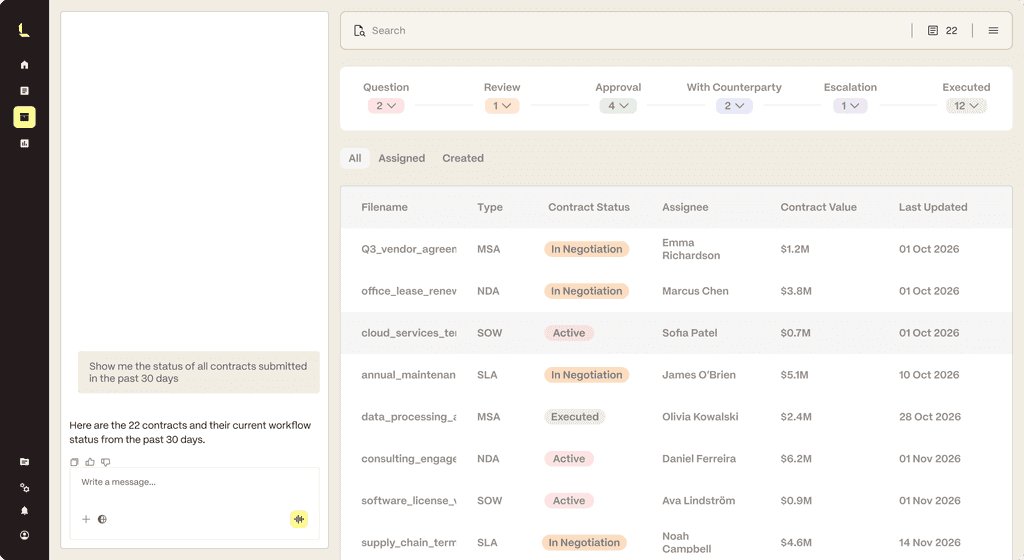This screenshot has width=1024, height=560.
Task: Sort by Contract Status column header
Action: click(589, 207)
